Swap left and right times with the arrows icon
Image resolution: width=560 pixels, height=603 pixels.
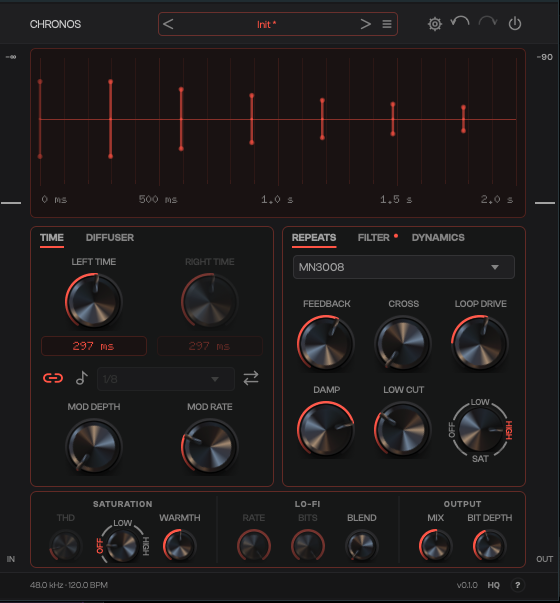coord(251,378)
